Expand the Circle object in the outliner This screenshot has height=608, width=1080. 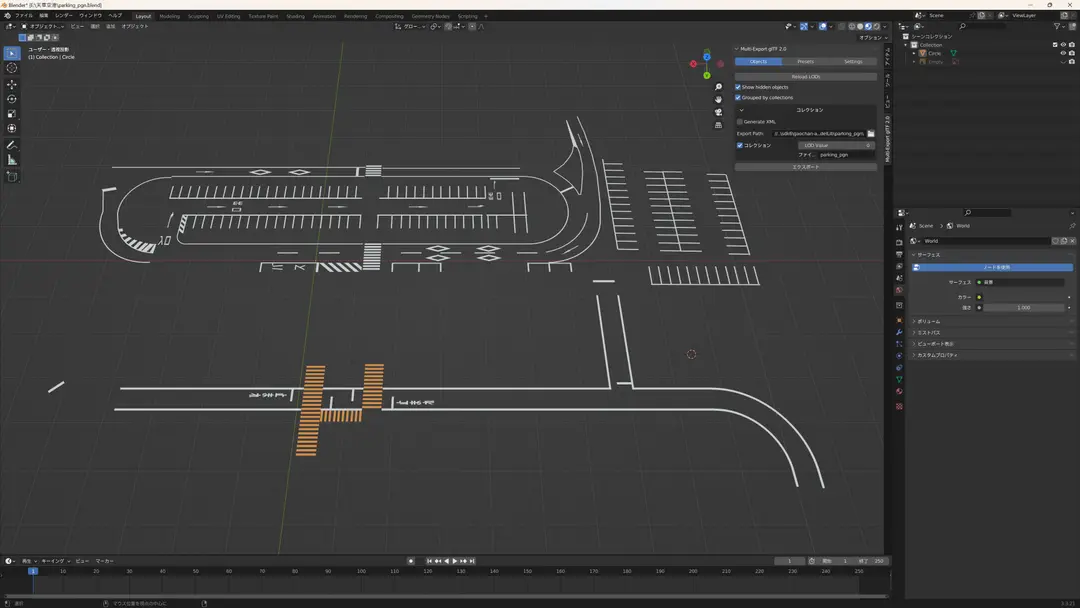click(915, 53)
